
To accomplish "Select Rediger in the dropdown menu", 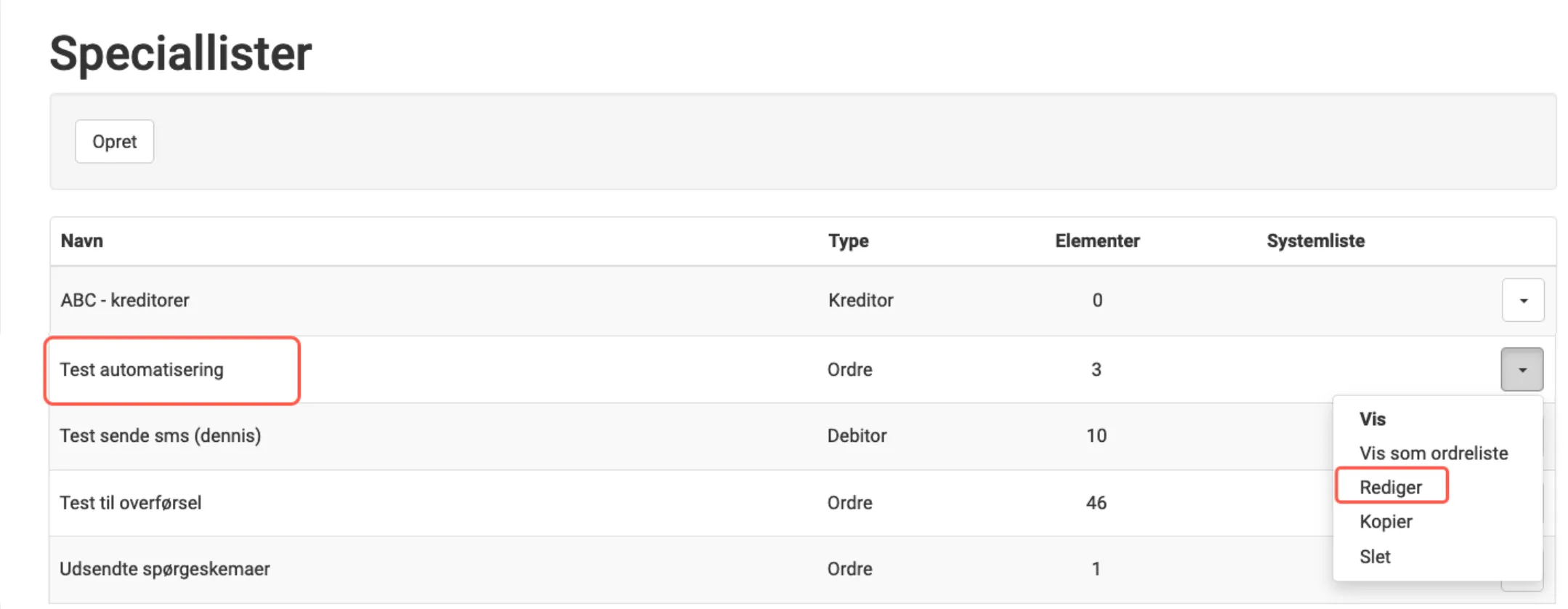I will (x=1391, y=487).
